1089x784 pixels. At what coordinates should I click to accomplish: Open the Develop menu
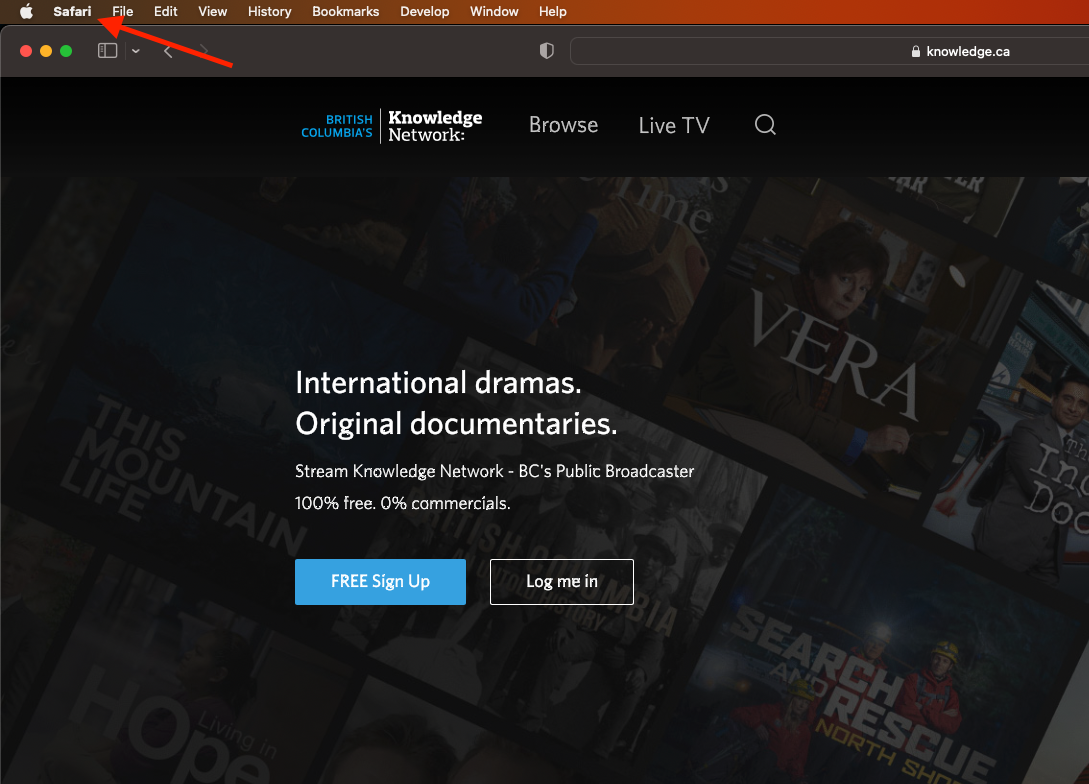(x=424, y=11)
